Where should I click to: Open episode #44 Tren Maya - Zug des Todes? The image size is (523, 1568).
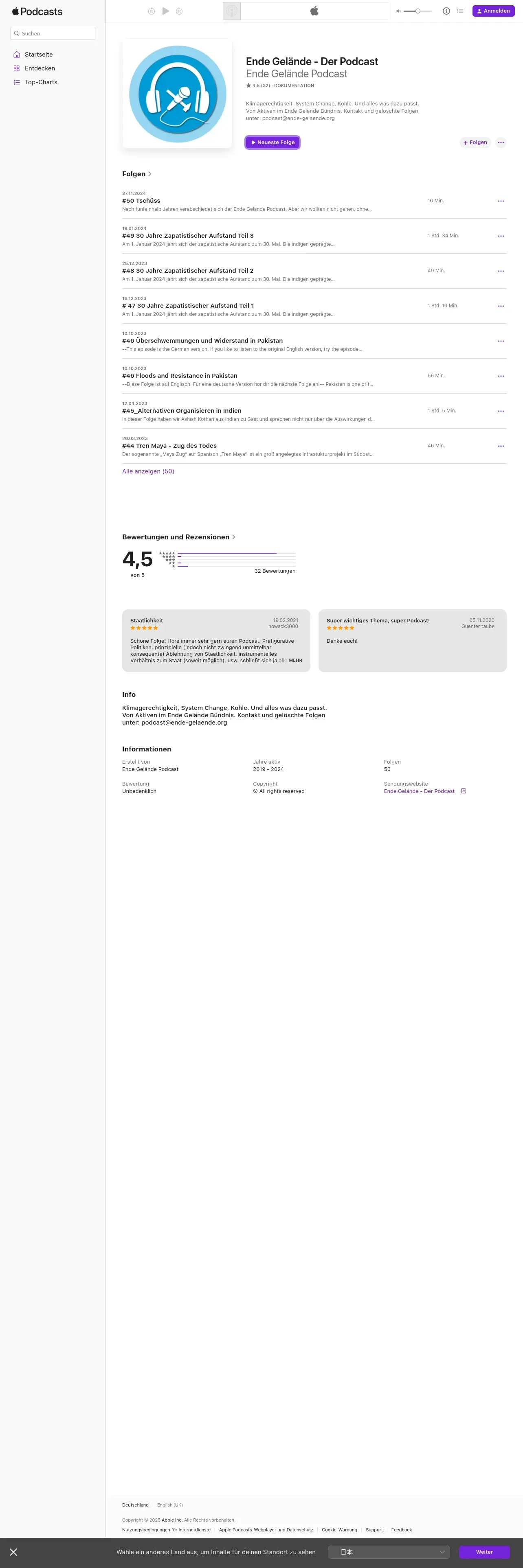click(169, 446)
